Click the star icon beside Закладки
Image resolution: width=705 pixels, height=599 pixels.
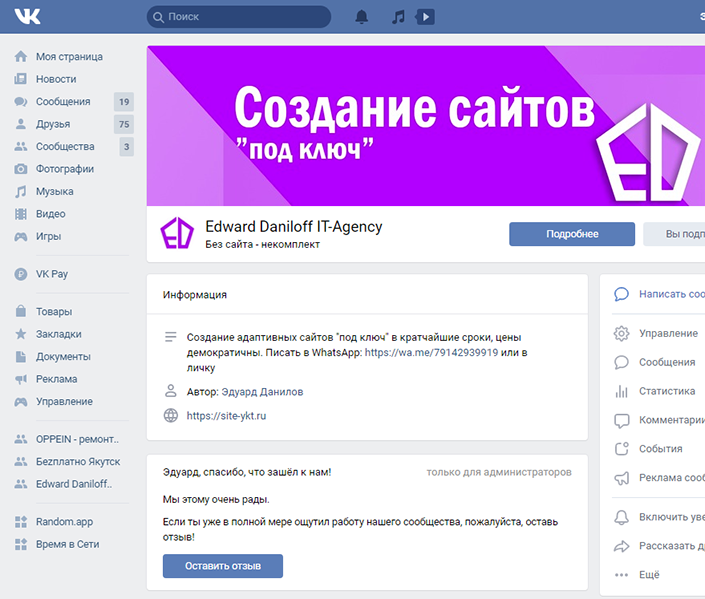(21, 334)
